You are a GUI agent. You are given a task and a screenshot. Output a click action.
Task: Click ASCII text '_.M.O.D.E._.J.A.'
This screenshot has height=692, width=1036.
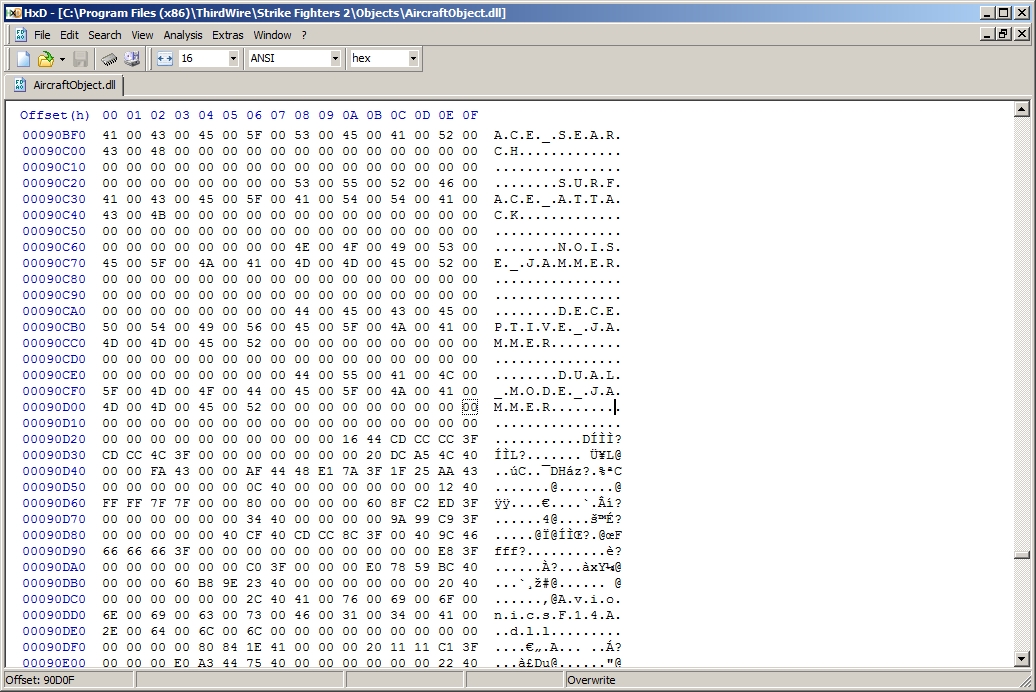pos(557,391)
